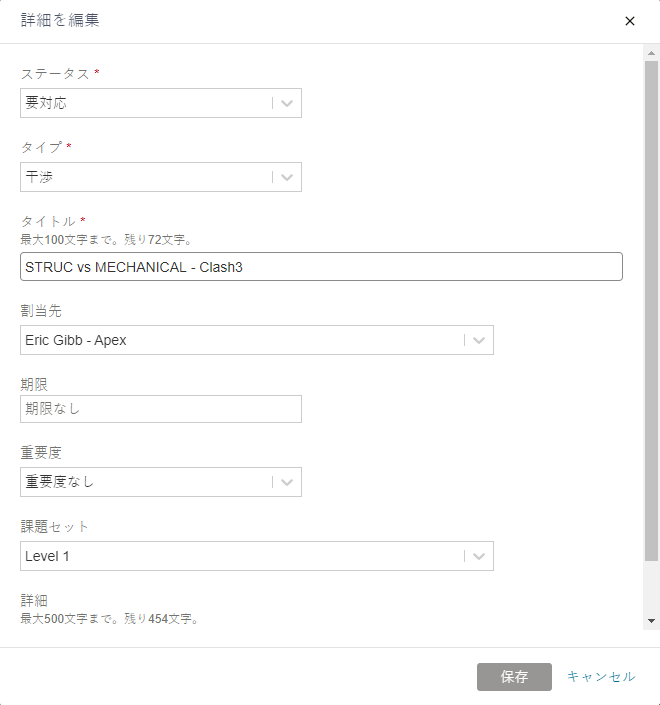
Task: Click the chevron arrow in 割当先 field
Action: [479, 340]
